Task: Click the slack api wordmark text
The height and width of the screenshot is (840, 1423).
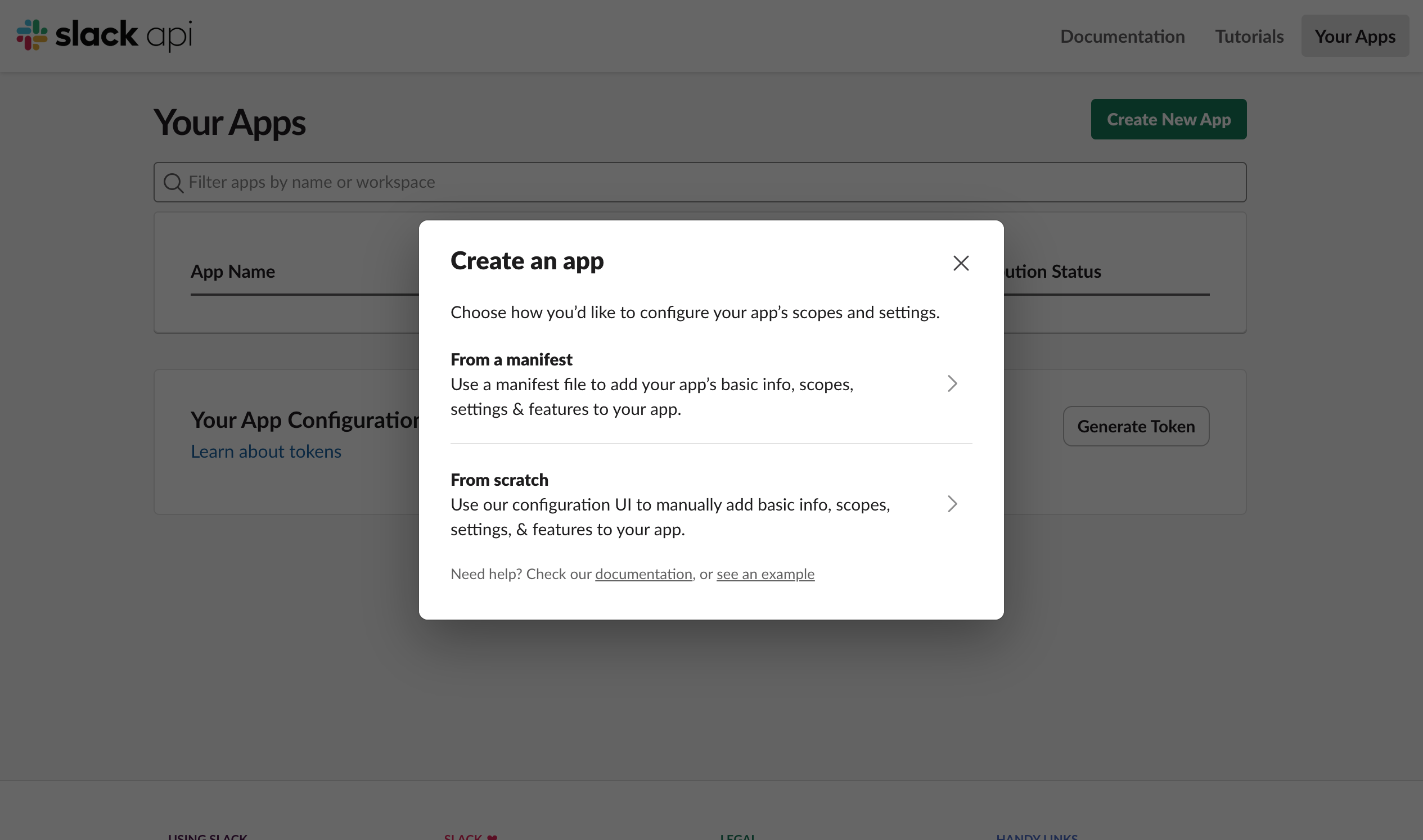Action: click(x=124, y=35)
